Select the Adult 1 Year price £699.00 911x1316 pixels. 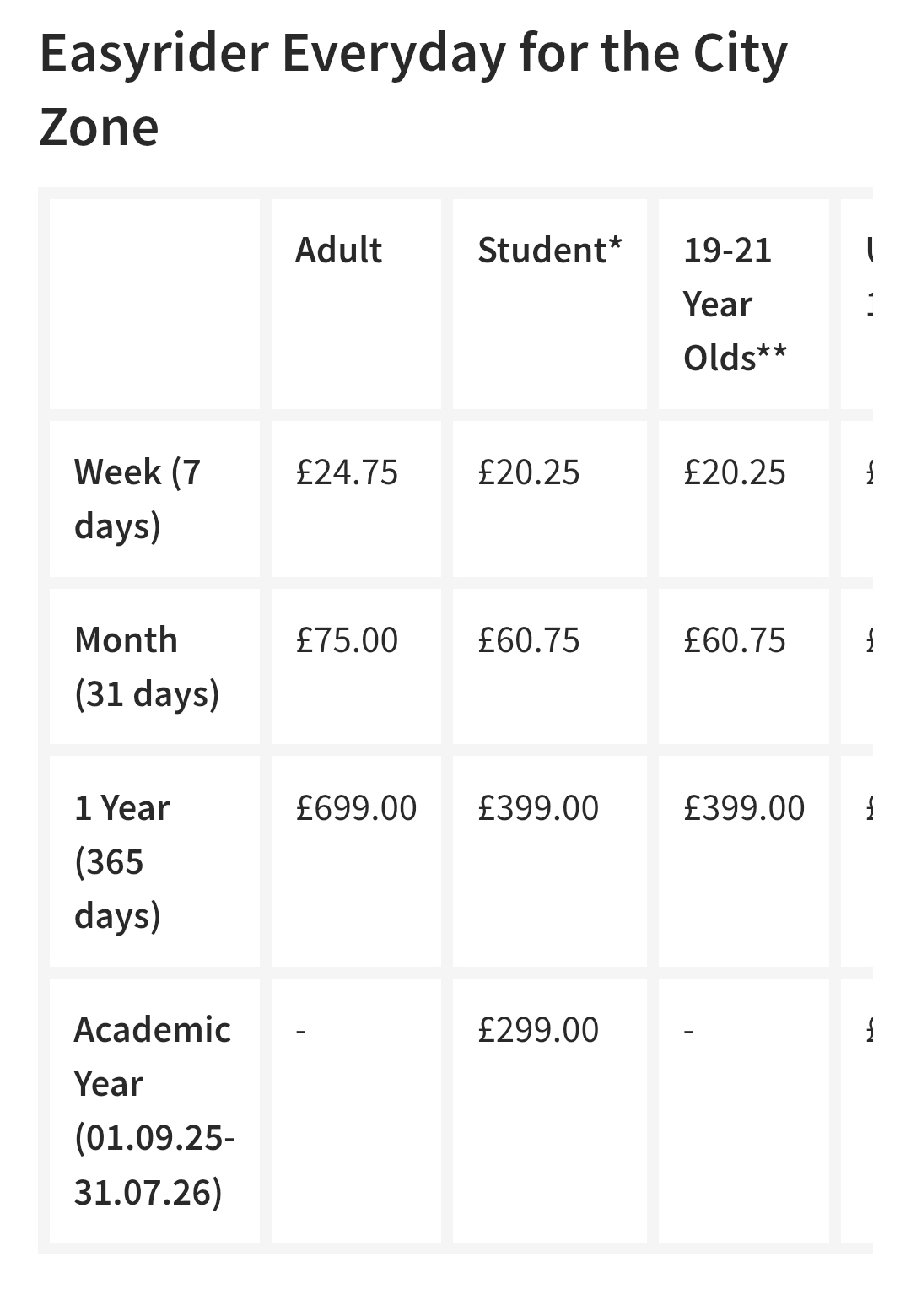356,808
